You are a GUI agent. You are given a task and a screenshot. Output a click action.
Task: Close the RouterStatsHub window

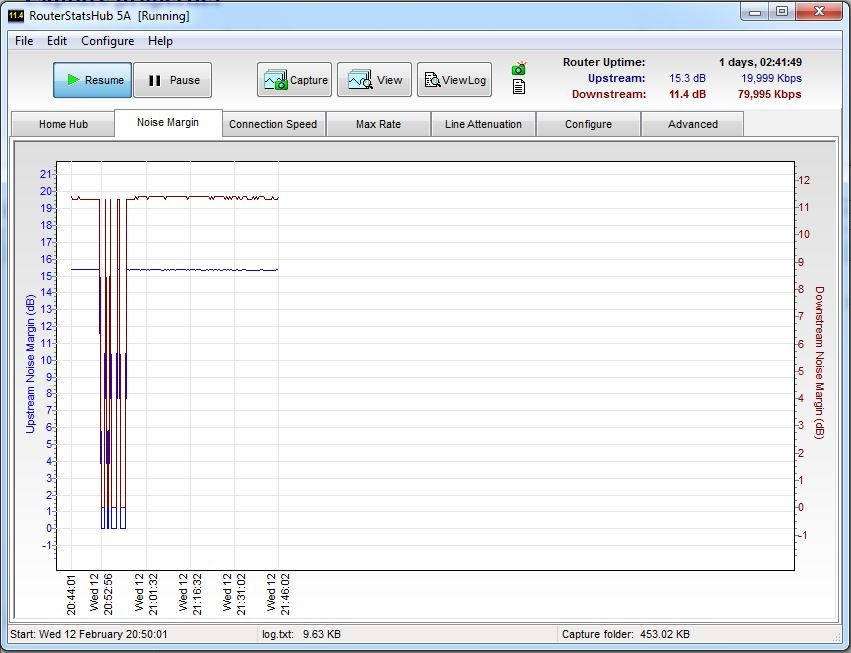pyautogui.click(x=819, y=12)
